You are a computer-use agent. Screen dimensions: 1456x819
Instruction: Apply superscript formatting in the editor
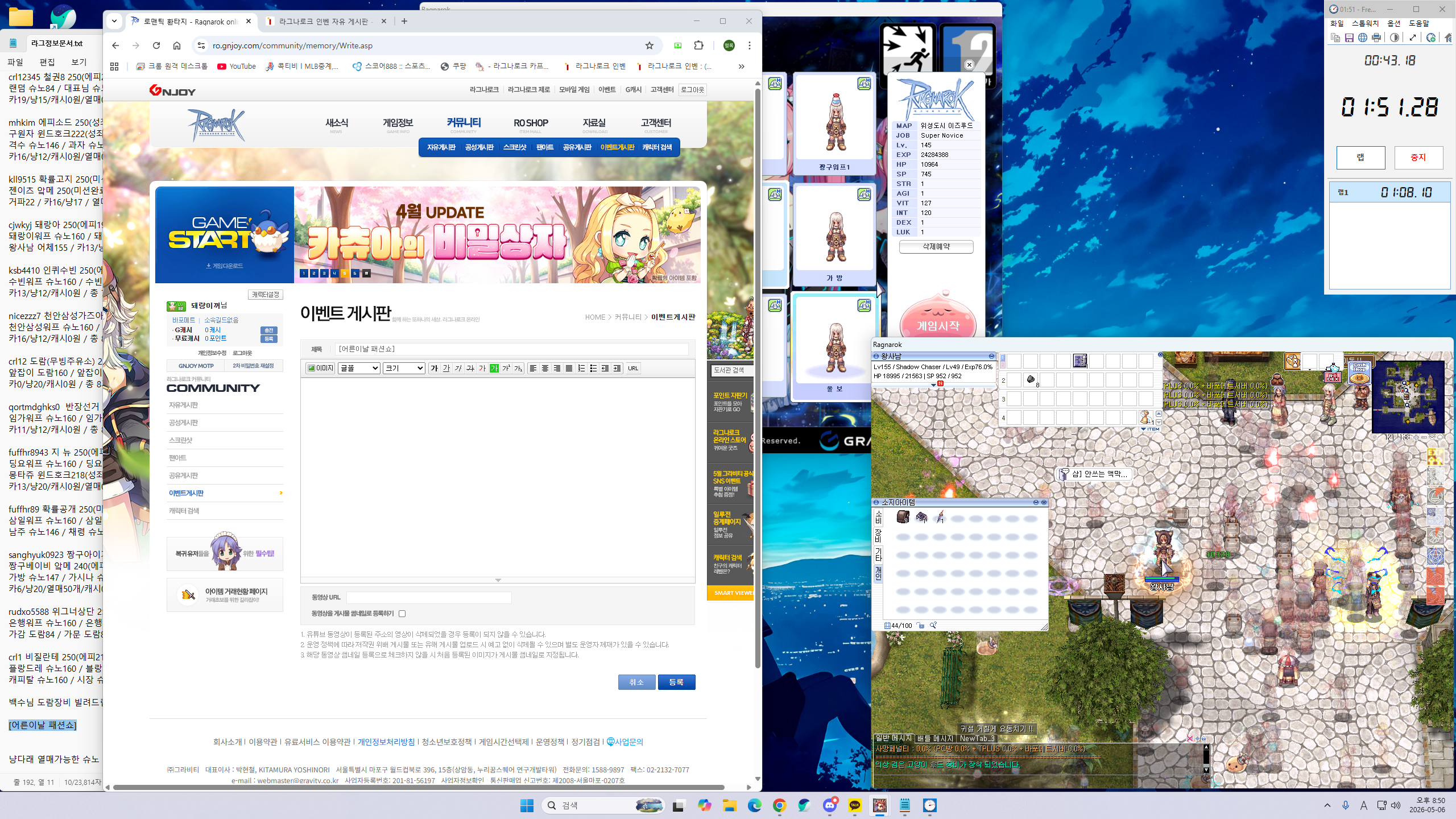click(x=506, y=369)
